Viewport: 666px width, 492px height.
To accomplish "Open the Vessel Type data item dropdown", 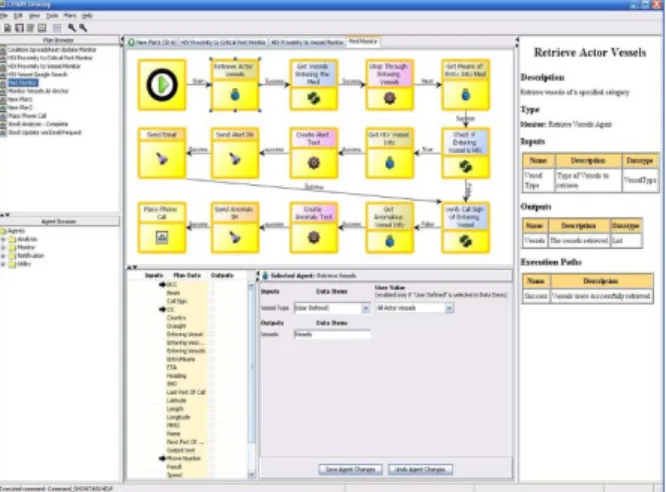I will tap(365, 308).
